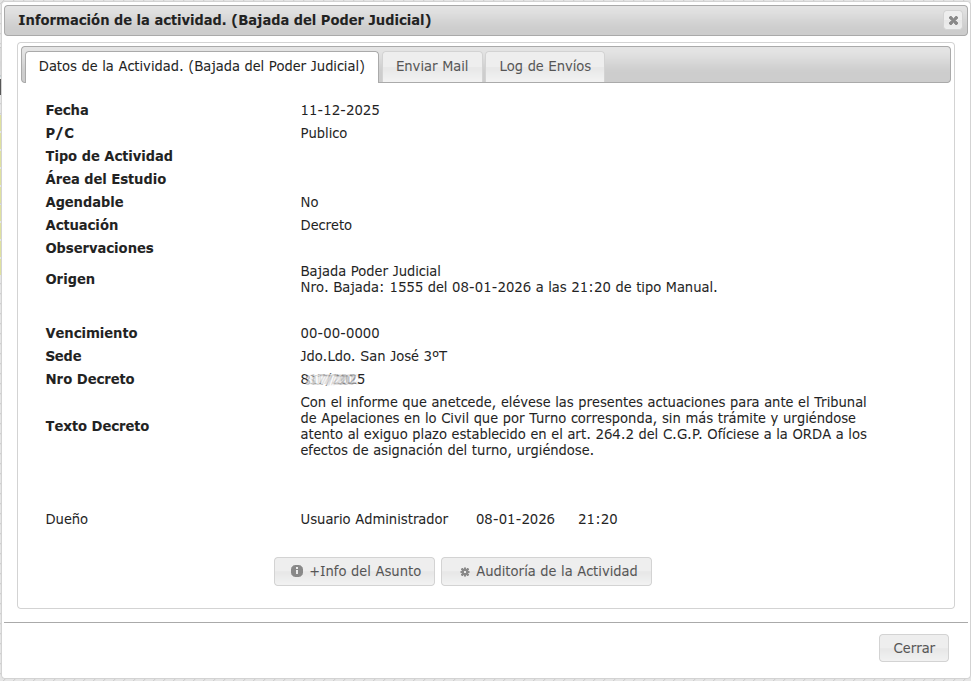Image resolution: width=971 pixels, height=681 pixels.
Task: Switch to the Enviar Mail tab
Action: tap(432, 67)
